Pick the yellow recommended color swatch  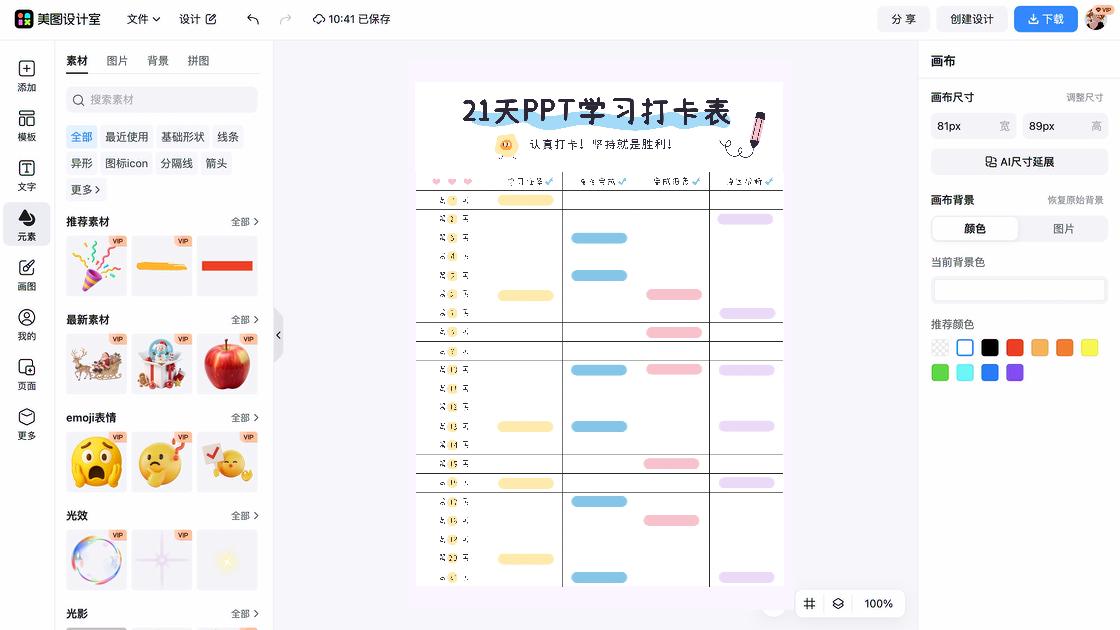tap(1089, 348)
